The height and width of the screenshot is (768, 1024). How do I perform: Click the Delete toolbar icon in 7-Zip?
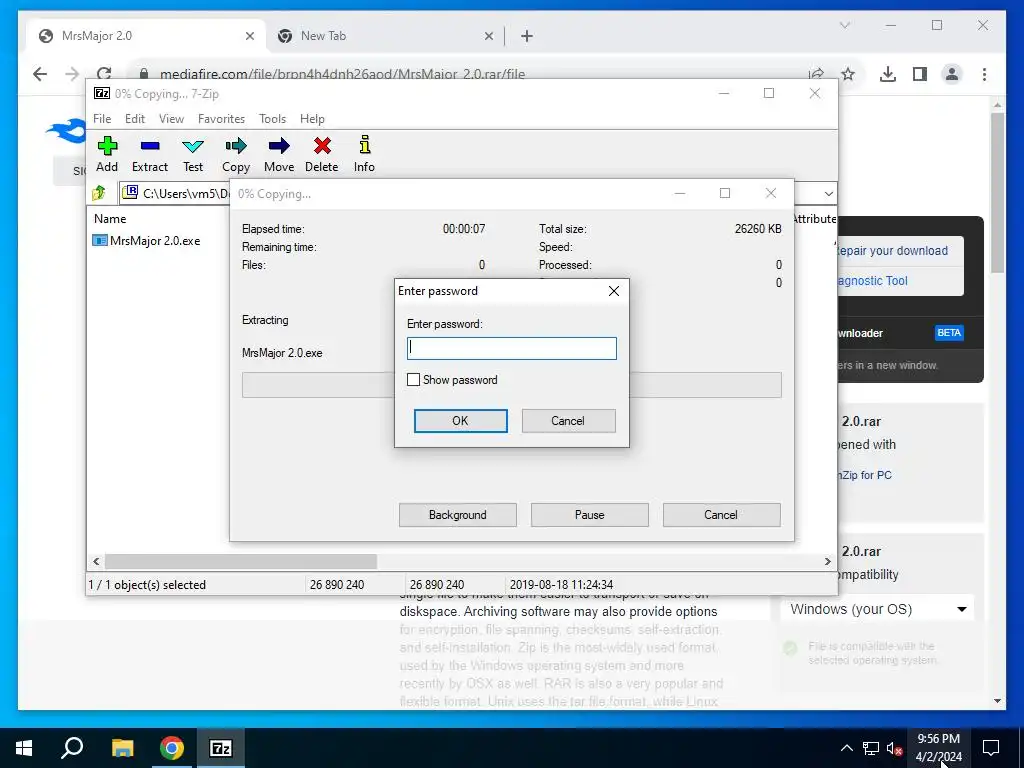tap(322, 154)
